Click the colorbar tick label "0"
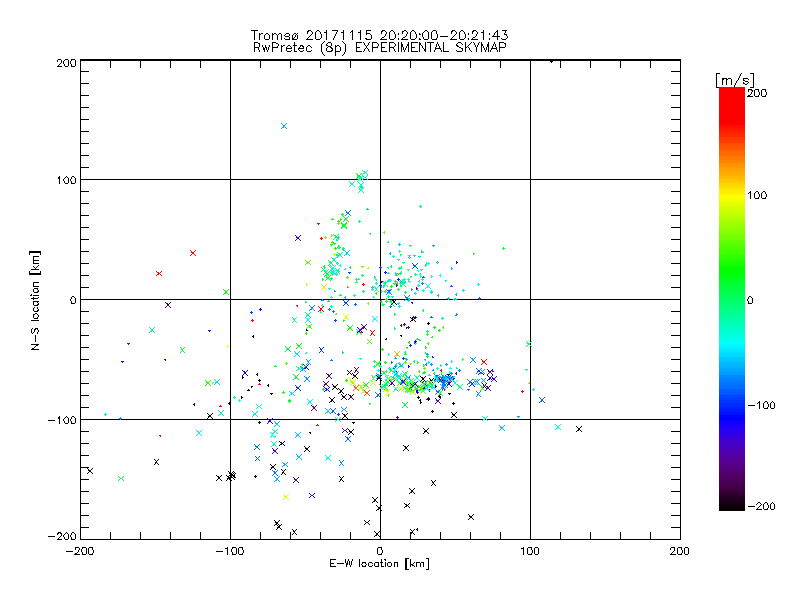This screenshot has height=600, width=800. [750, 300]
